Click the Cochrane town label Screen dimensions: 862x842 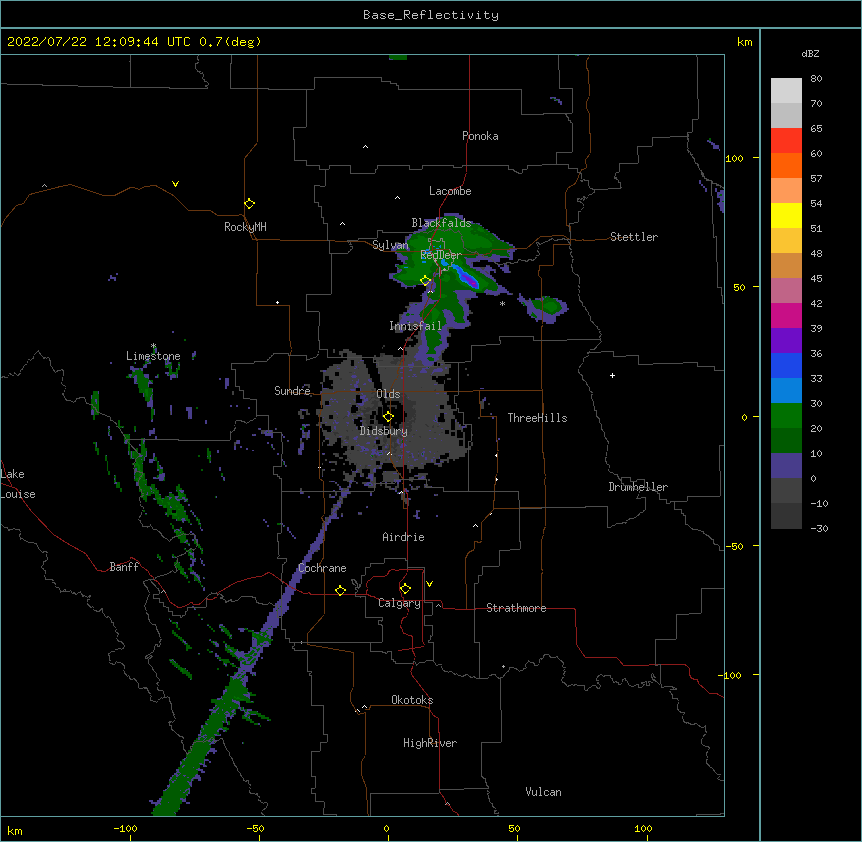point(322,568)
